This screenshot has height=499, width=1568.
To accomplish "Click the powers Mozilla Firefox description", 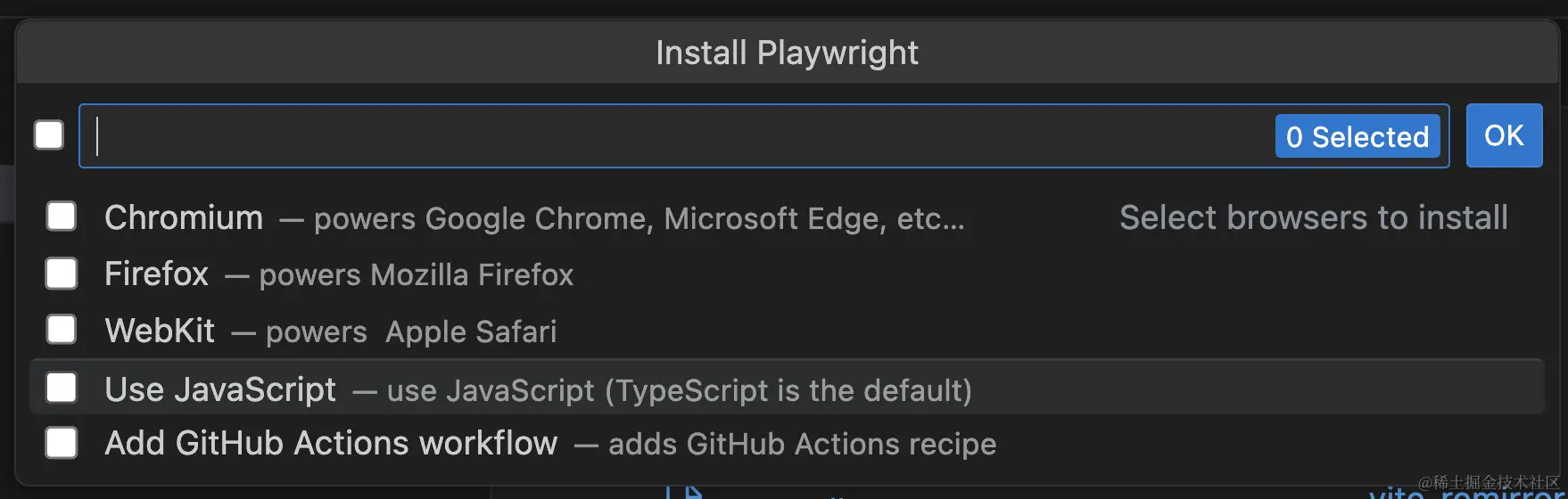I will pyautogui.click(x=417, y=275).
